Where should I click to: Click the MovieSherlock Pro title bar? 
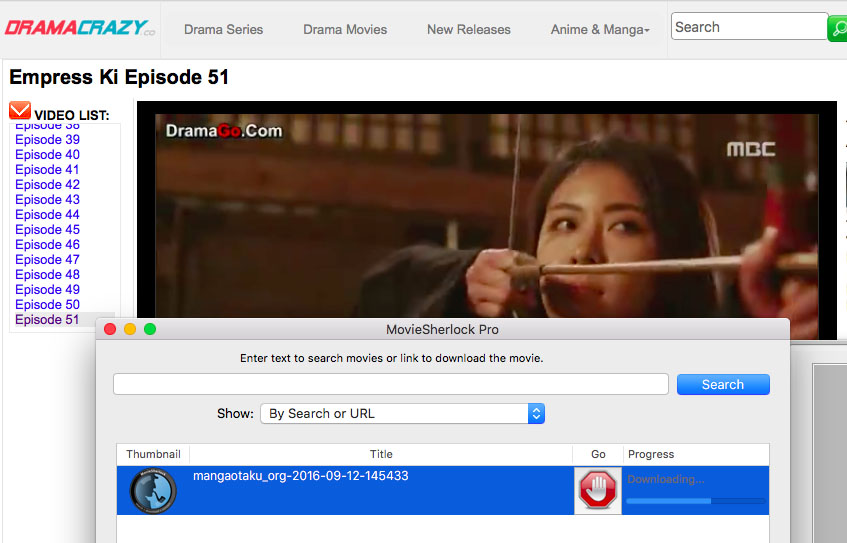coord(442,329)
